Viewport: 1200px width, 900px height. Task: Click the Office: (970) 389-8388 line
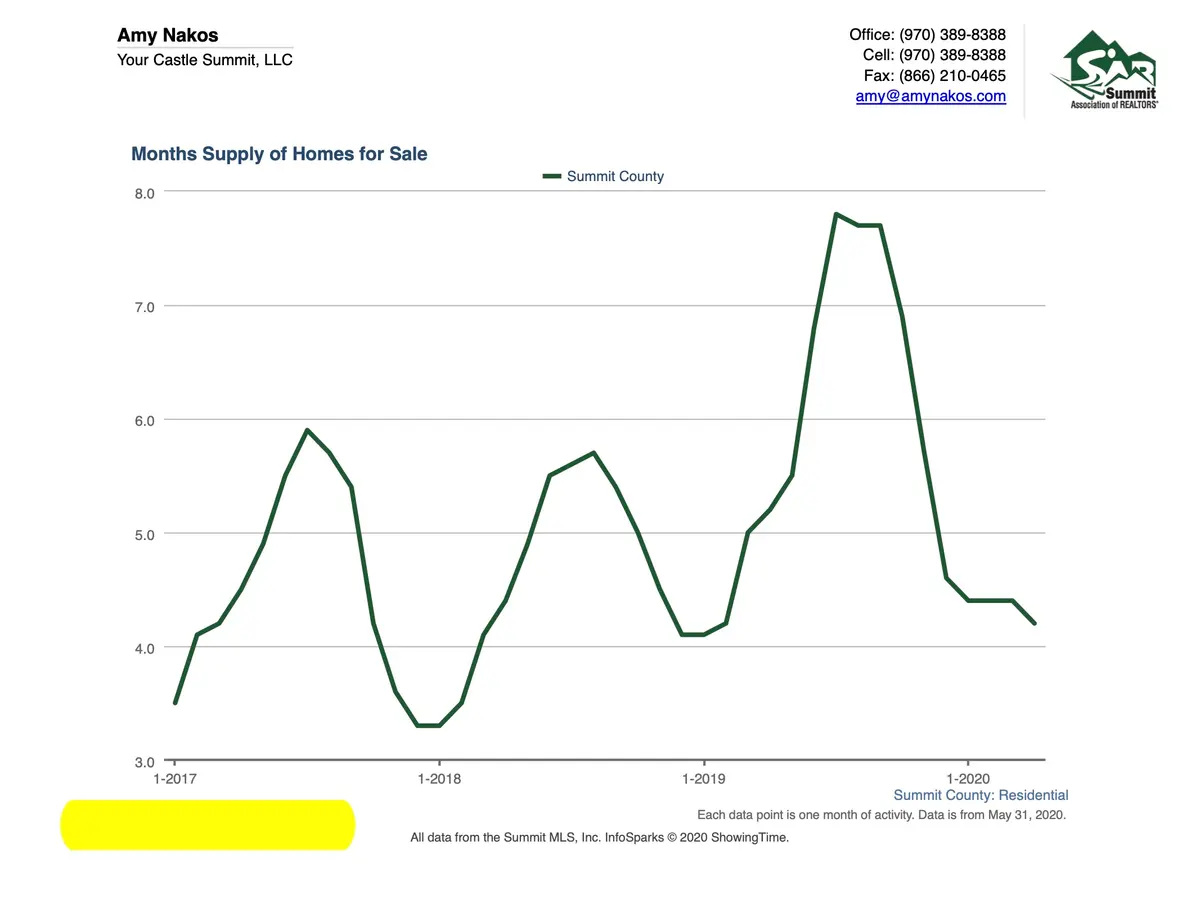click(927, 35)
